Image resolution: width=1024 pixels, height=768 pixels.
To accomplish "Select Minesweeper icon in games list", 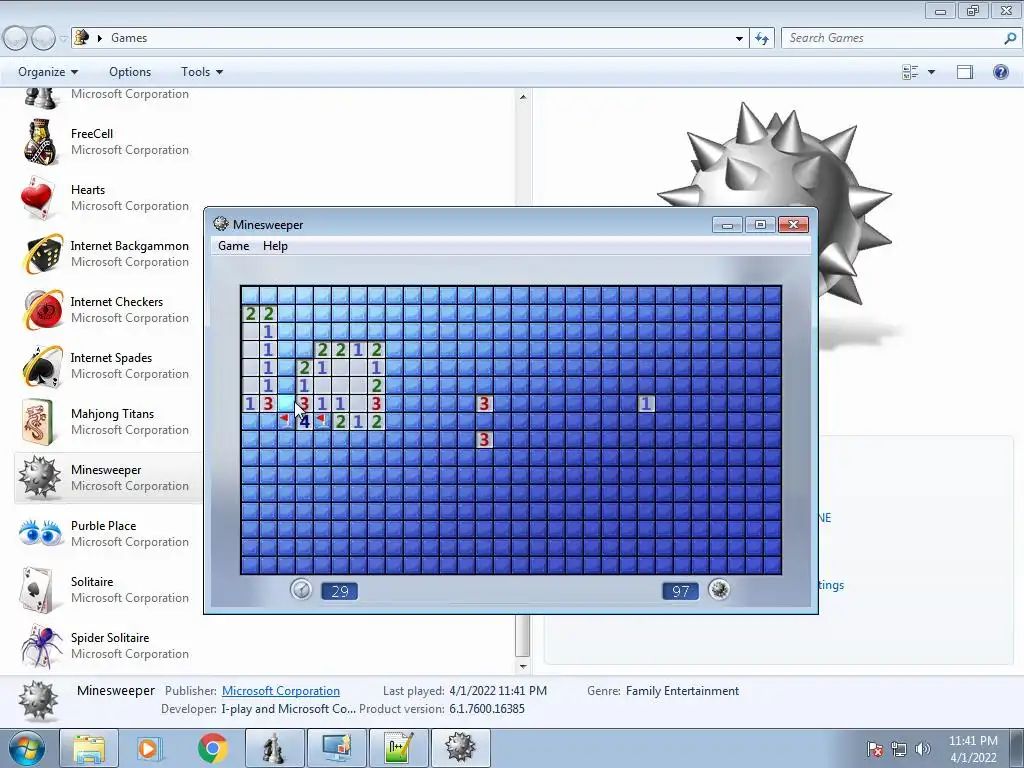I will (40, 477).
